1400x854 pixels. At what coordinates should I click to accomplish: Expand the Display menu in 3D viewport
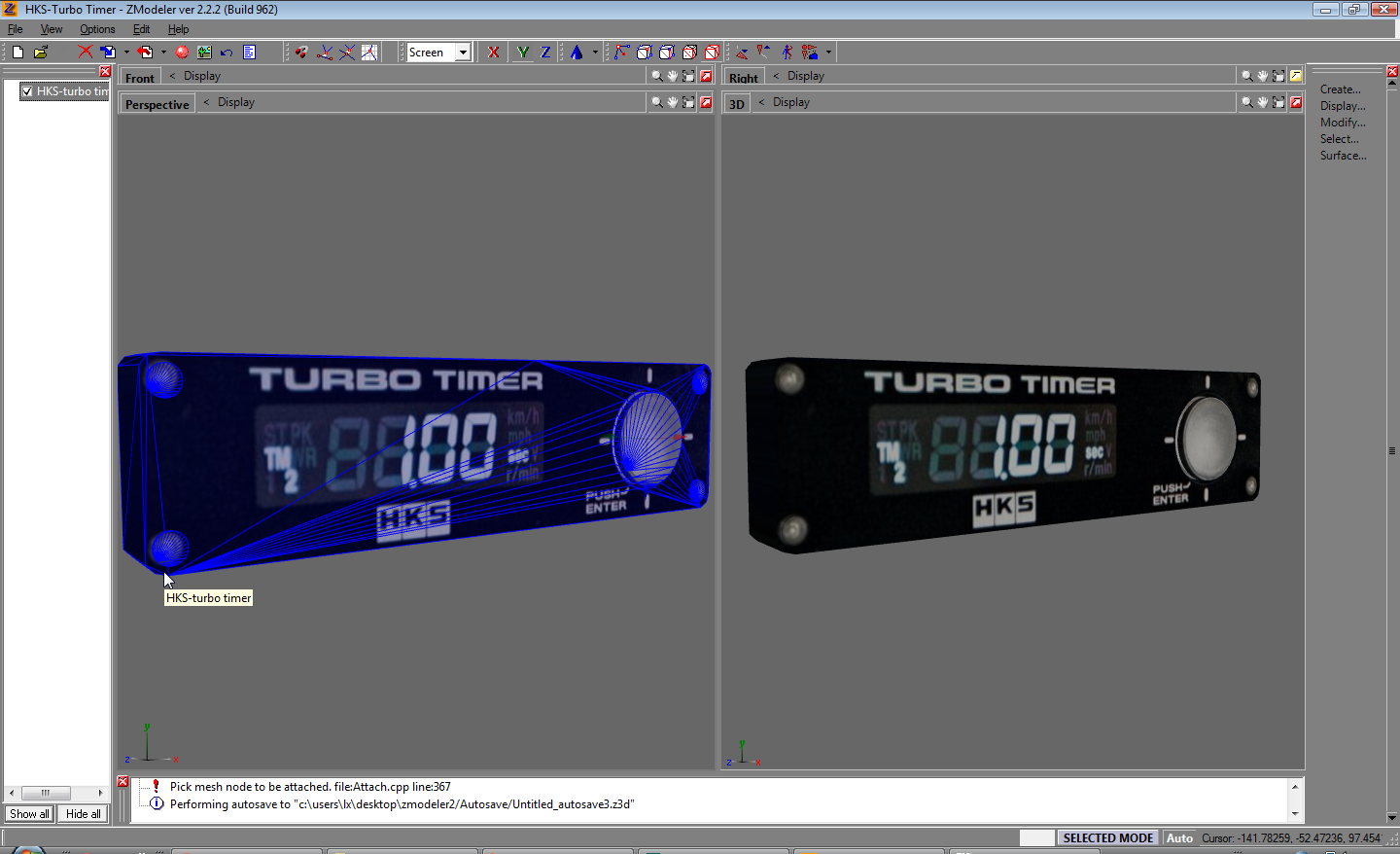(x=791, y=102)
